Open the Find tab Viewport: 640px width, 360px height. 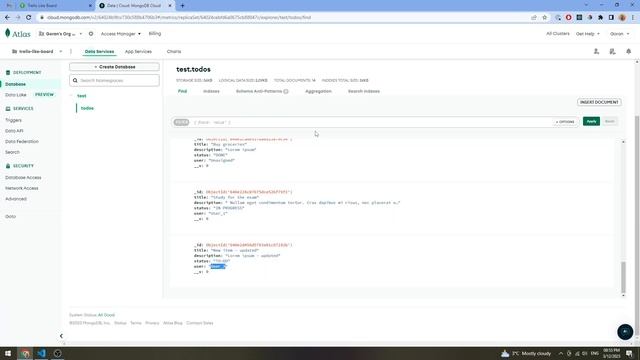point(182,91)
